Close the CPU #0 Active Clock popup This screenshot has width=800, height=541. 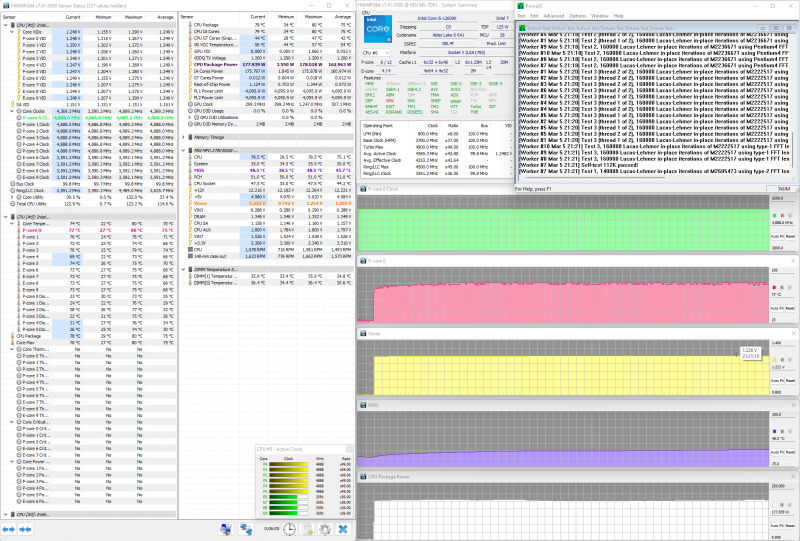349,449
